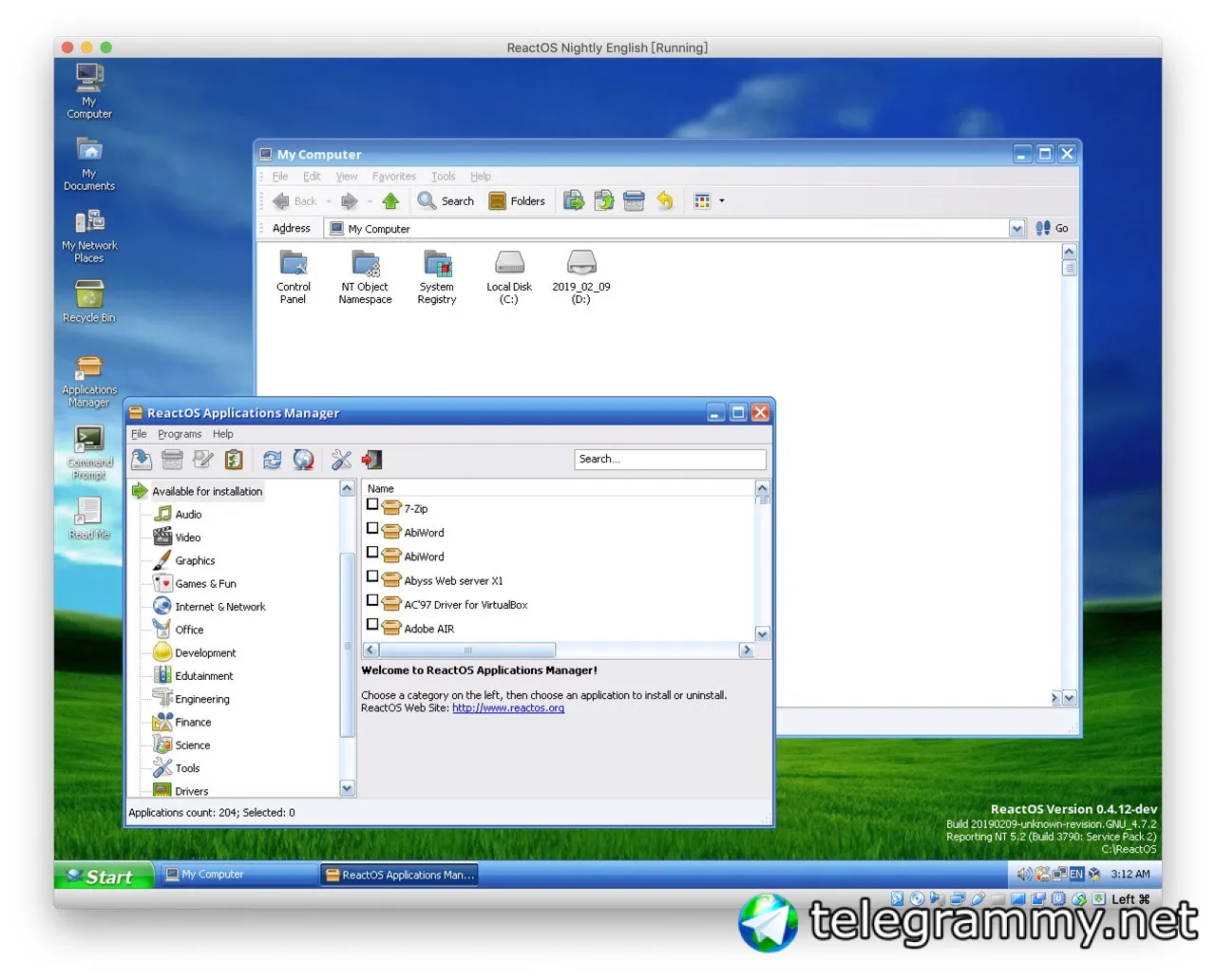
Task: Open the Address bar dropdown in My Computer
Action: [1017, 229]
